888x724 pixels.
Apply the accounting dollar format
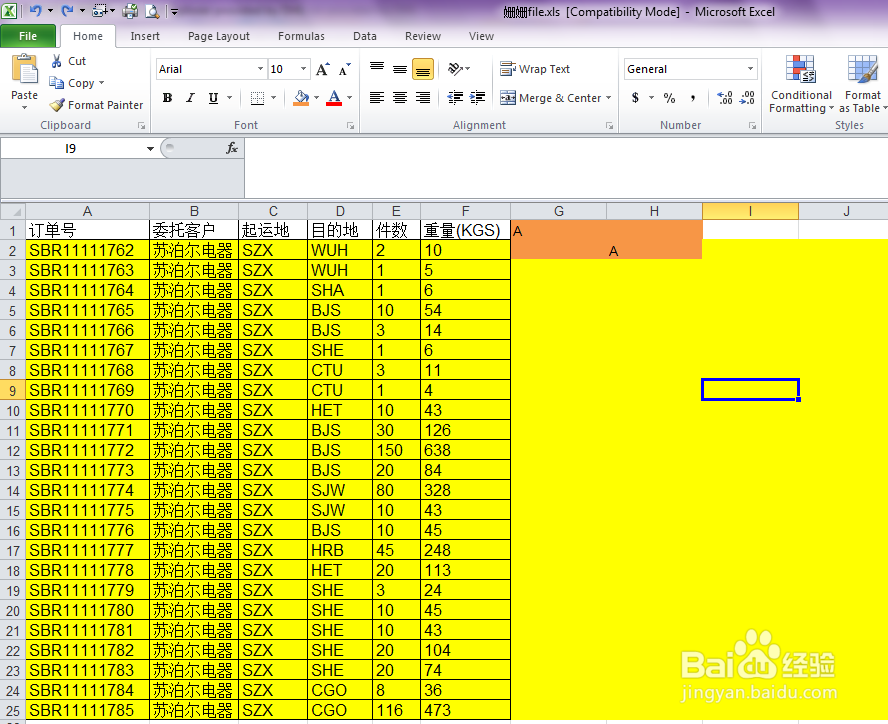pos(635,97)
